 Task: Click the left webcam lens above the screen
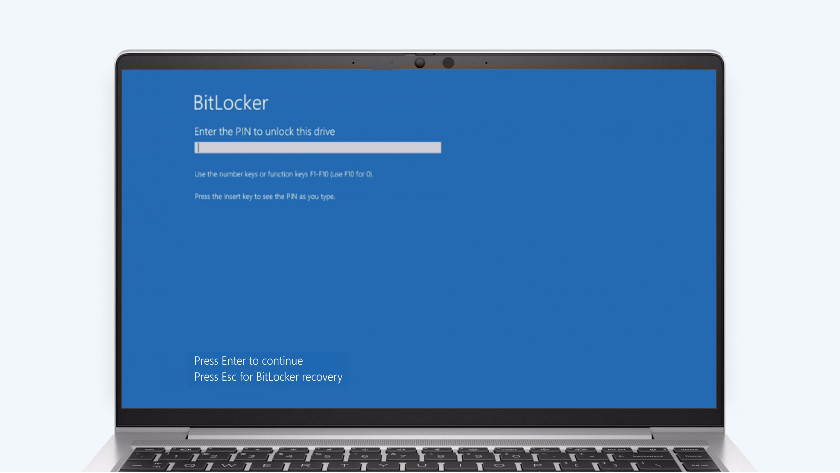[x=420, y=62]
